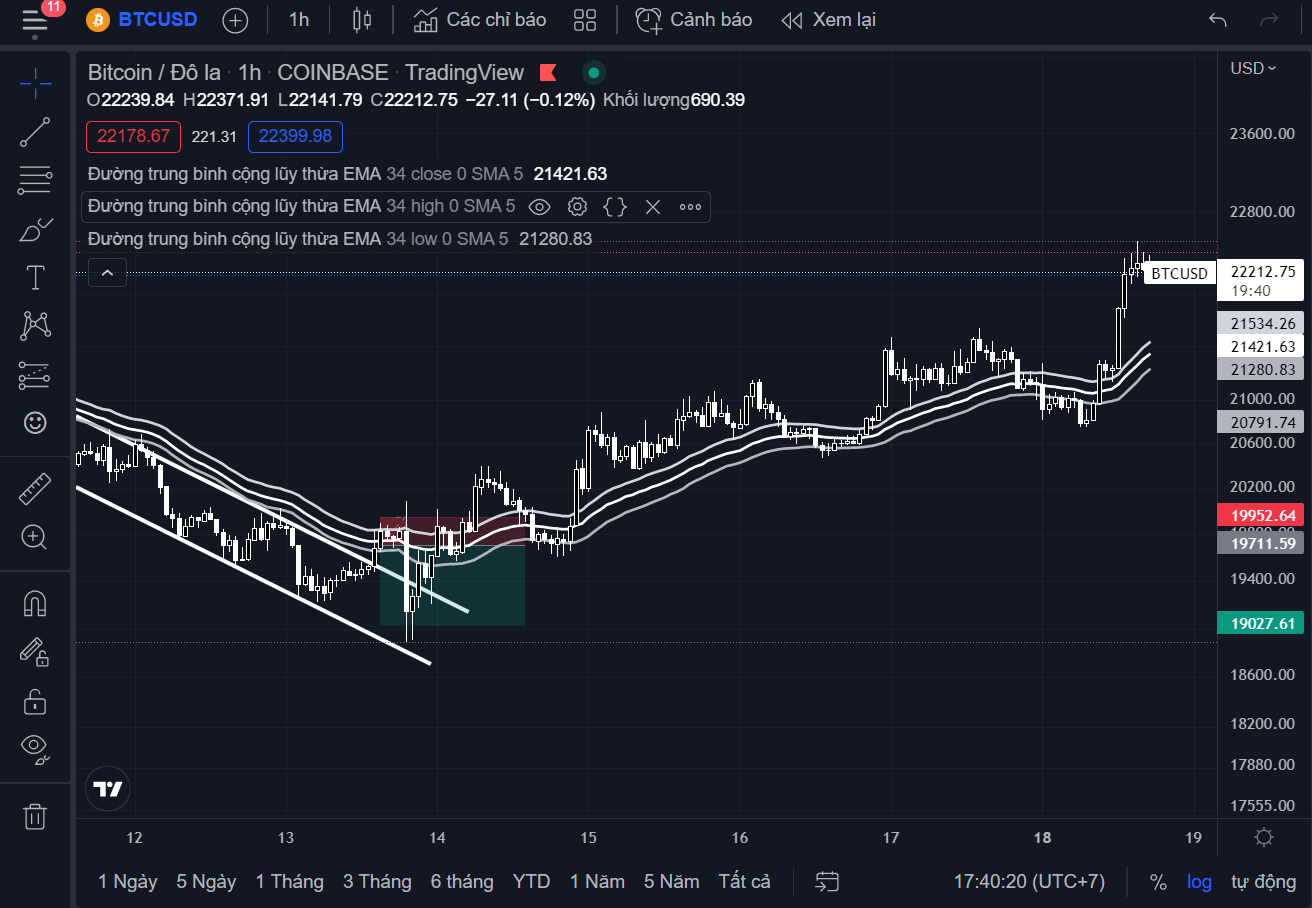Screen dimensions: 1312x908
Task: Select the text annotation tool
Action: [35, 277]
